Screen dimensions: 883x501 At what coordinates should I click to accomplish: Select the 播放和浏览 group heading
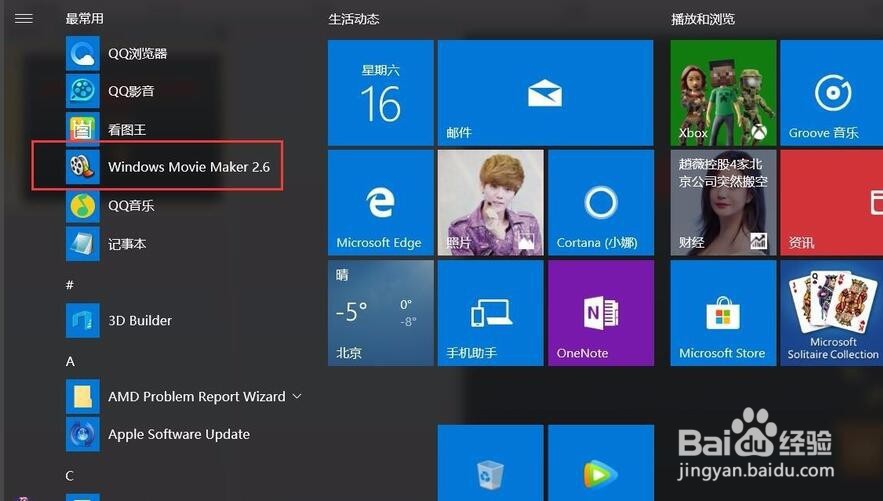click(x=703, y=19)
